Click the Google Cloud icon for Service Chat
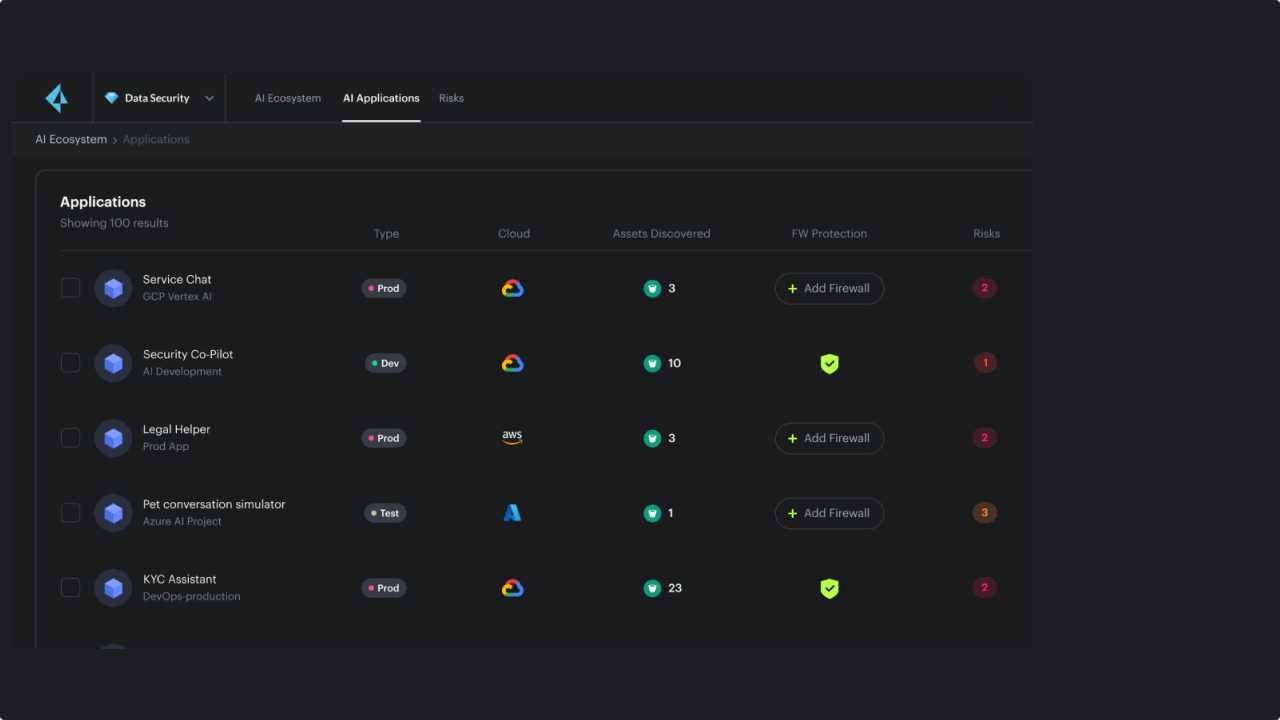The image size is (1280, 720). tap(512, 288)
